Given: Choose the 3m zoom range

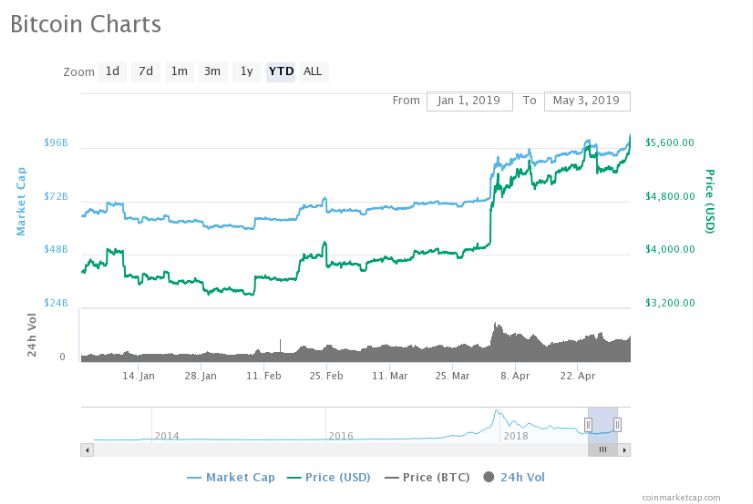Looking at the screenshot, I should point(212,72).
